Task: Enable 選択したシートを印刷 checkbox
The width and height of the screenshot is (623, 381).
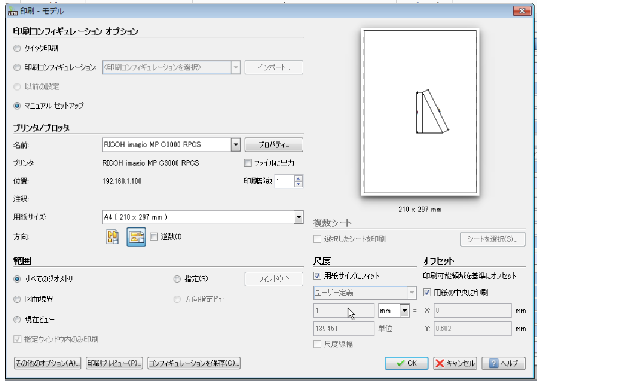Action: coord(317,239)
